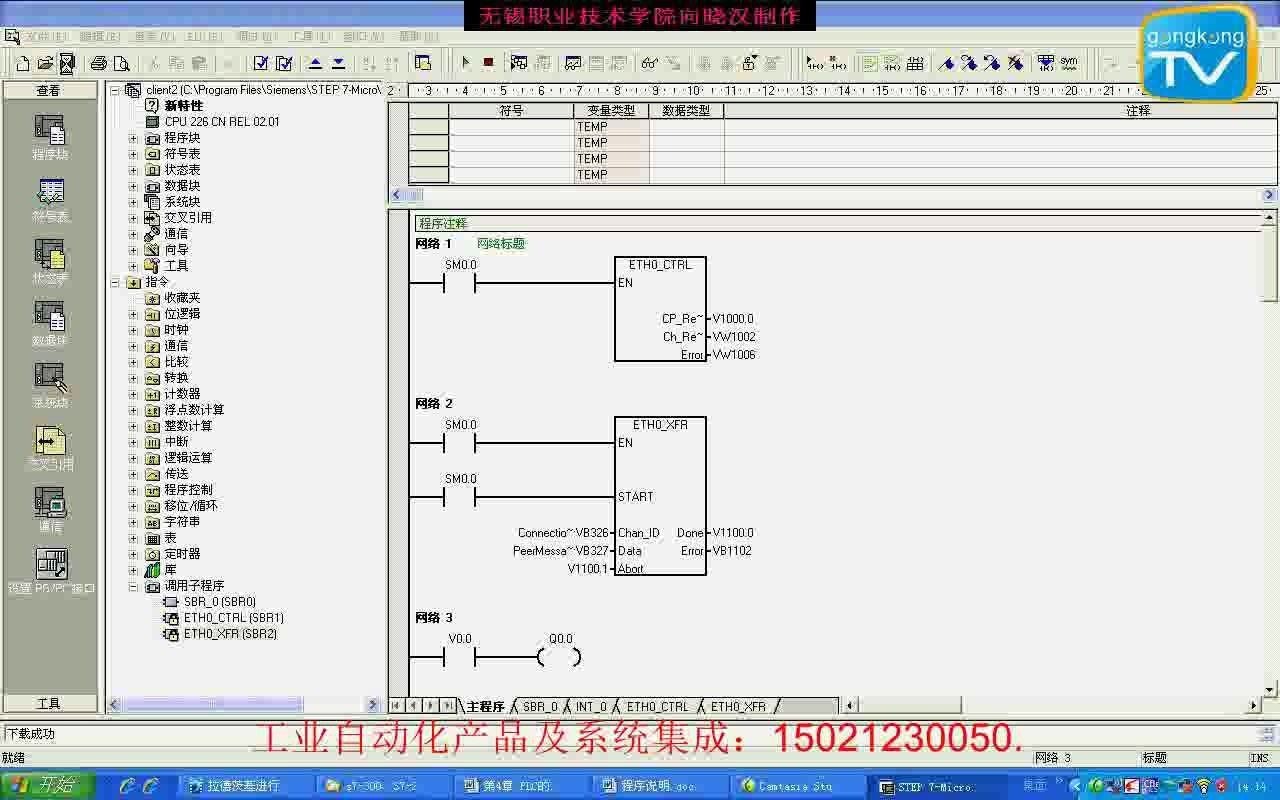The image size is (1280, 800).
Task: Print the ladder program
Action: pyautogui.click(x=100, y=63)
